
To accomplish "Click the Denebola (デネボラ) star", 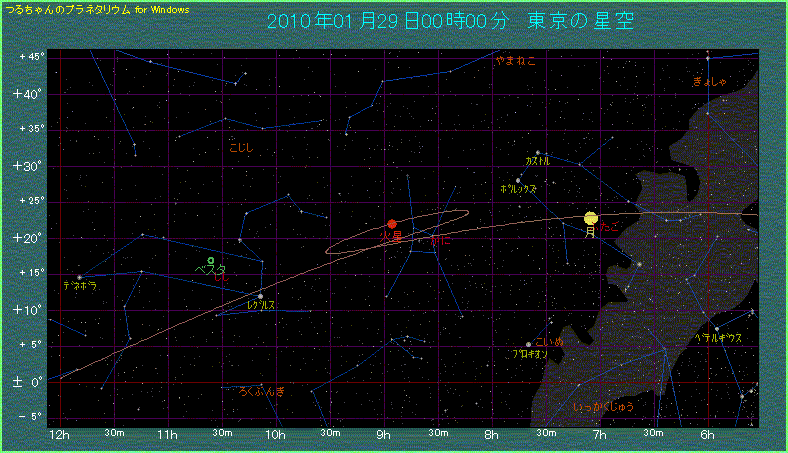I will (79, 277).
